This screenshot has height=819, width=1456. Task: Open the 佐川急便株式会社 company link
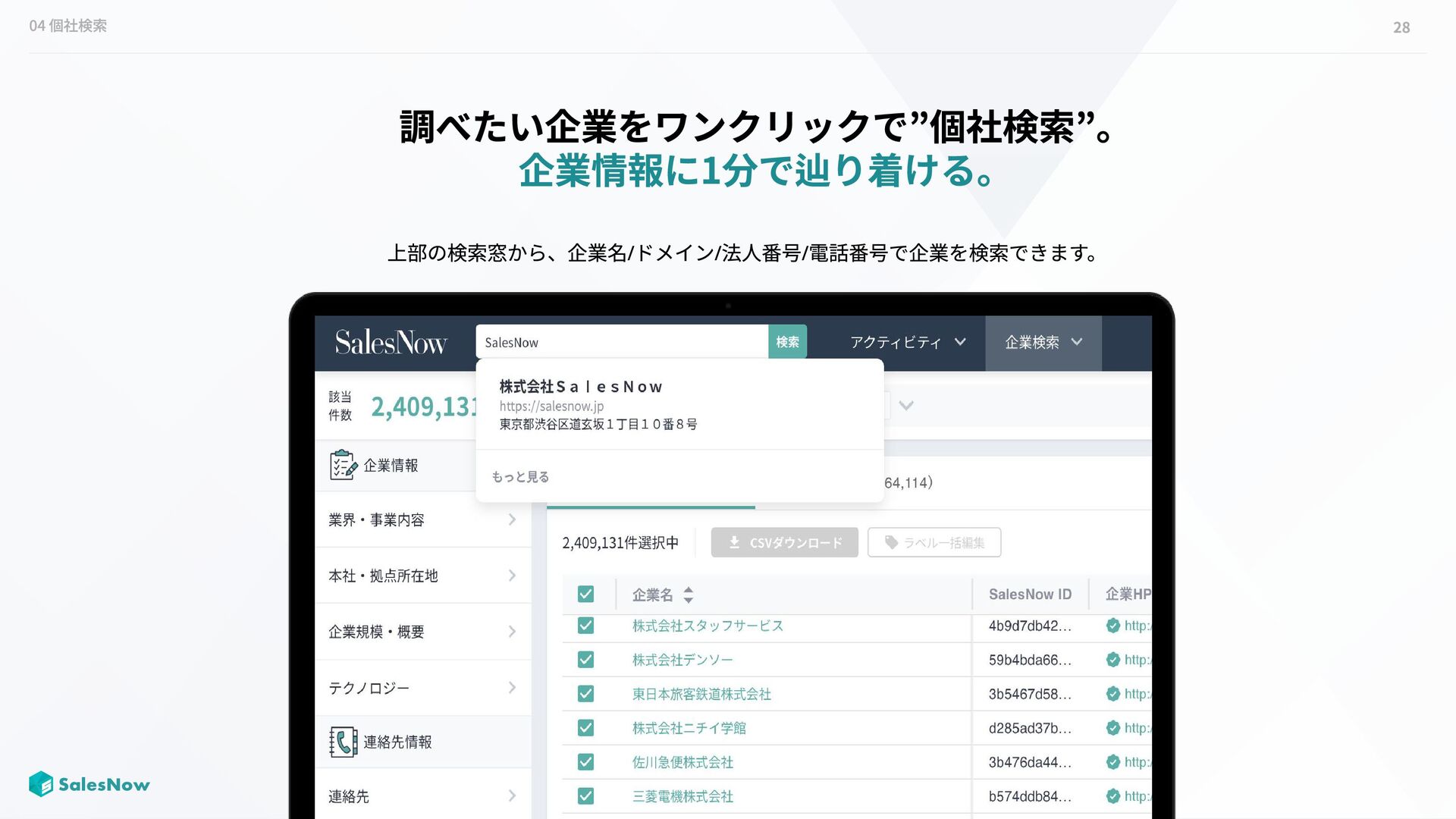point(682,762)
